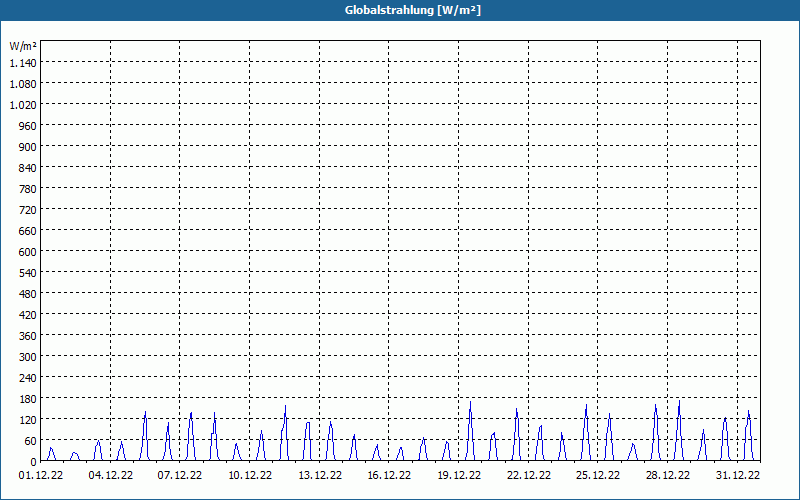Click the 420 y-axis label
Viewport: 800px width, 500px height.
click(x=28, y=315)
